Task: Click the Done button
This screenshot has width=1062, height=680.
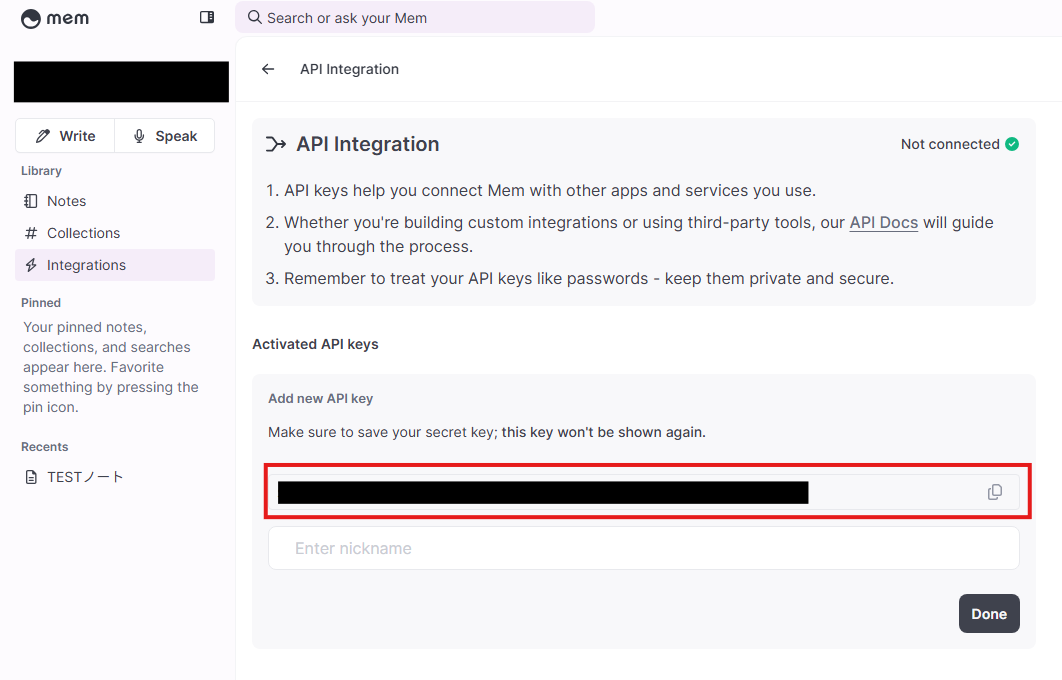Action: click(989, 614)
